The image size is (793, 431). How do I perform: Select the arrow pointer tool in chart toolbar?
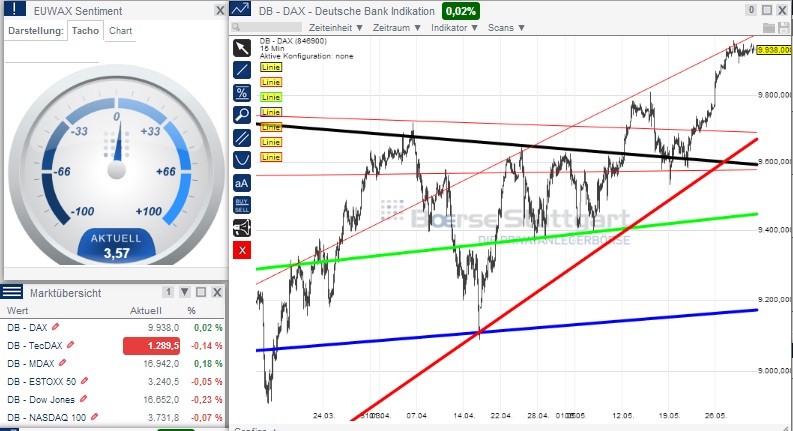click(x=242, y=48)
